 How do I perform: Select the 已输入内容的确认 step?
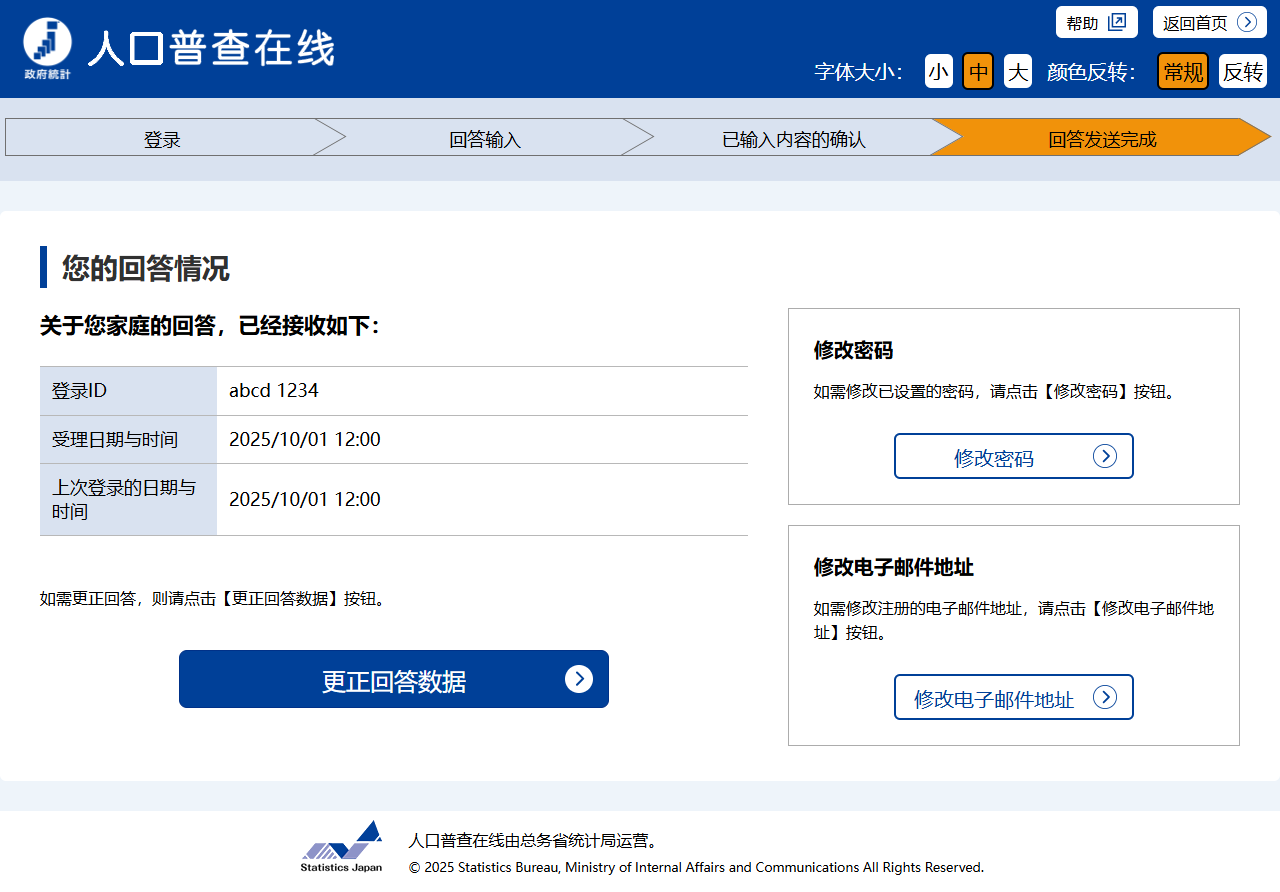click(793, 138)
